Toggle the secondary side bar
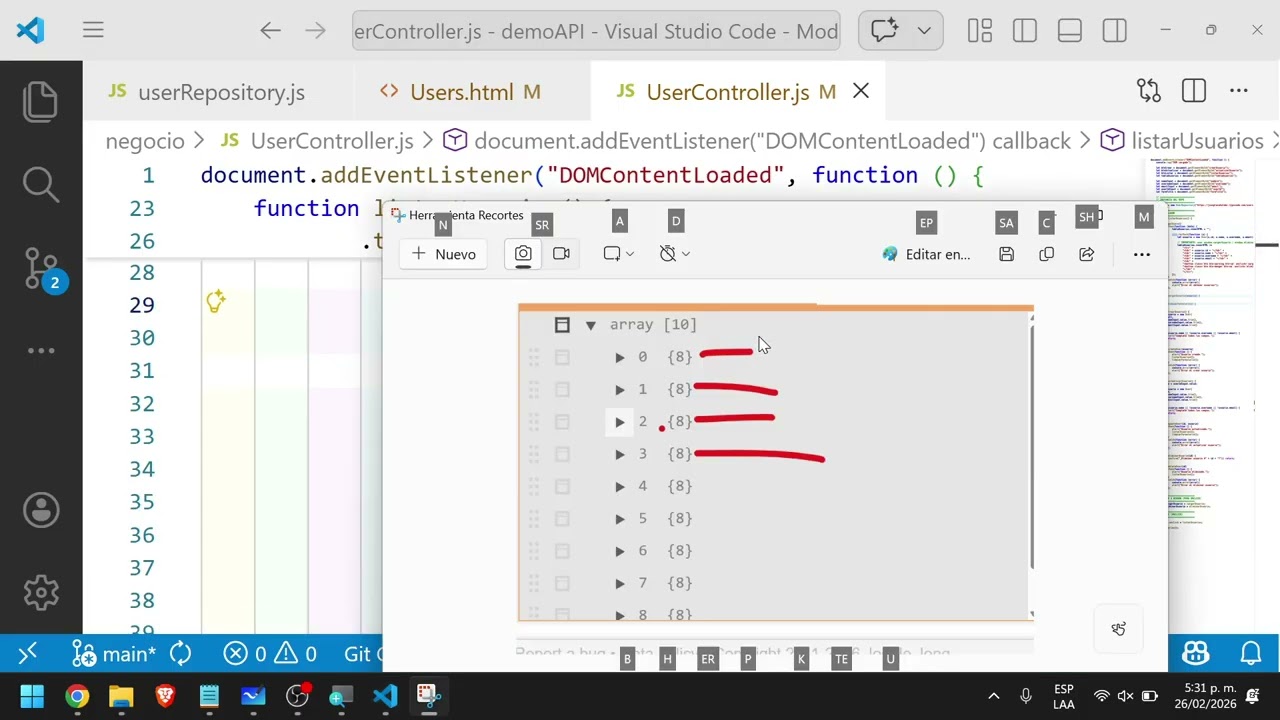This screenshot has width=1280, height=720. pyautogui.click(x=1114, y=30)
